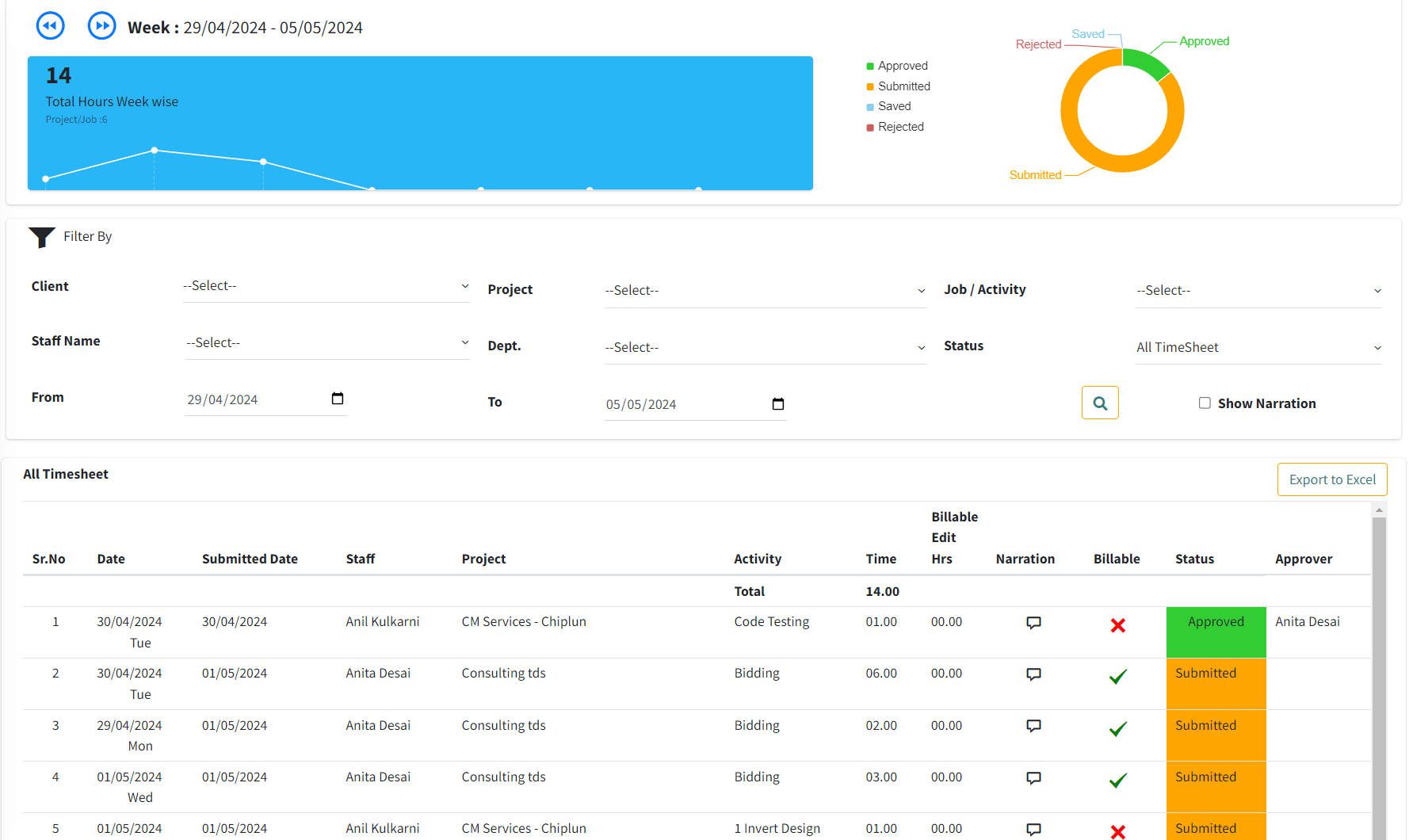Click the Billable column header
Image resolution: width=1409 pixels, height=840 pixels.
click(1117, 559)
